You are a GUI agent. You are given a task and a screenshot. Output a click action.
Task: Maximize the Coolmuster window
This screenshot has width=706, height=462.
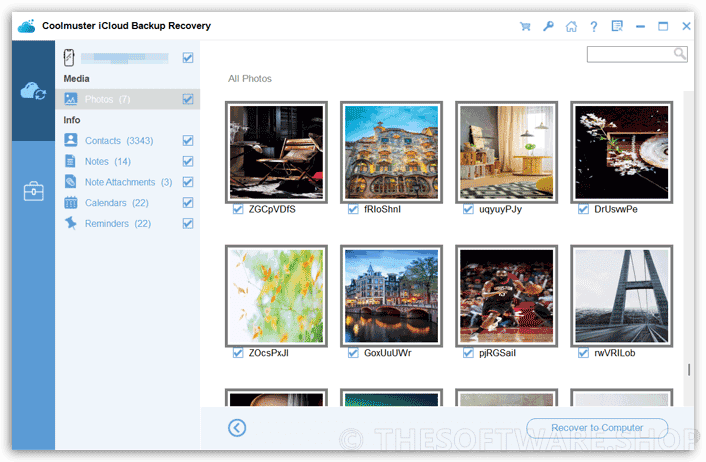(x=663, y=27)
